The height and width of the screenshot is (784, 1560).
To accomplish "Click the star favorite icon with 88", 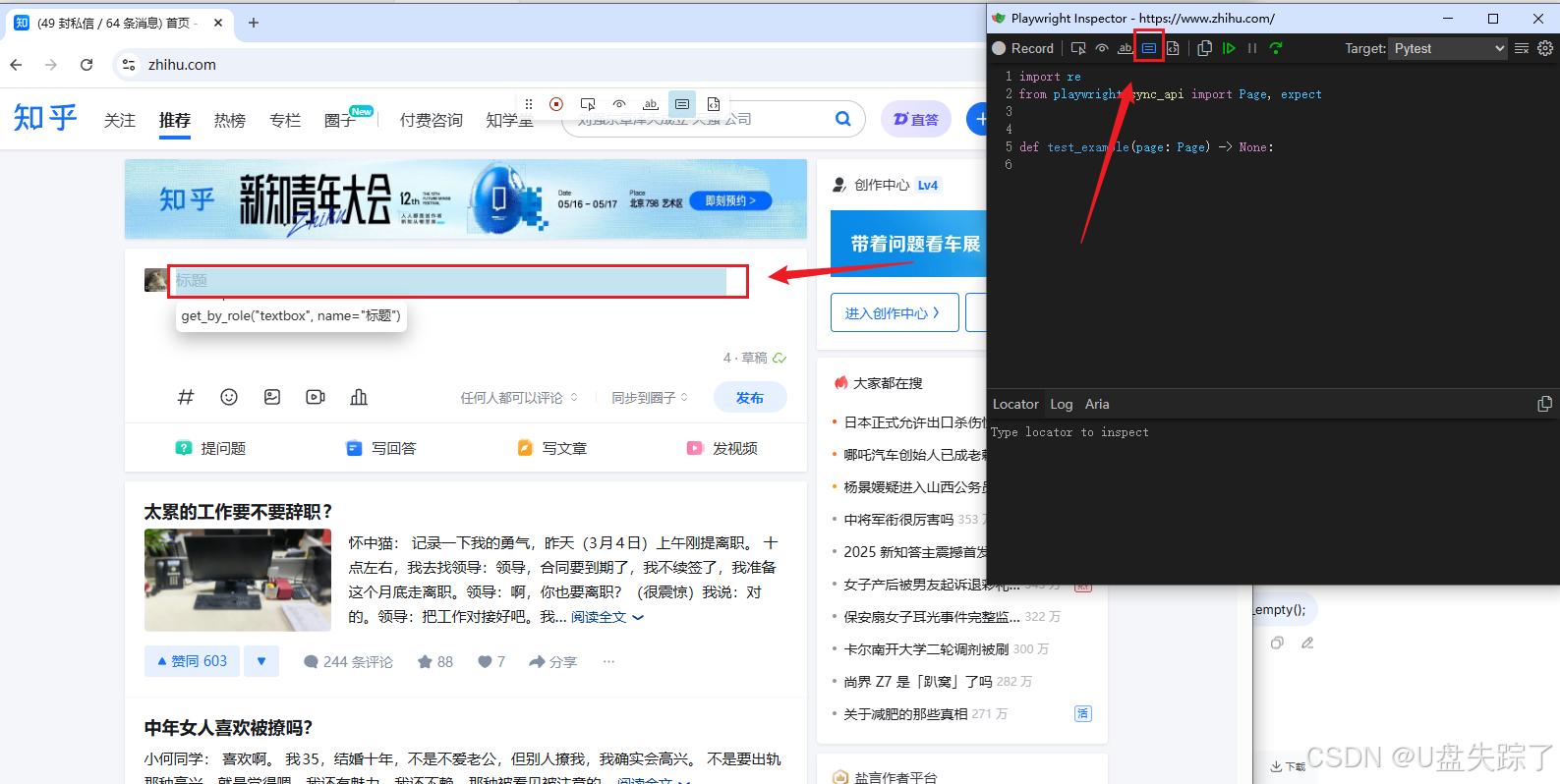I will pyautogui.click(x=434, y=662).
